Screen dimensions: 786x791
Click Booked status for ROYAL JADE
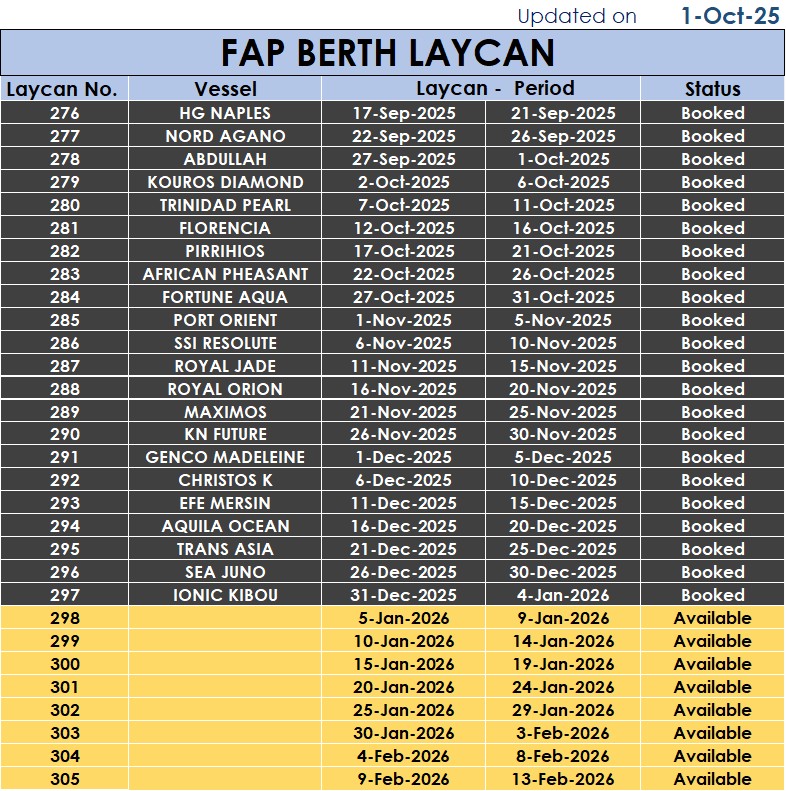coord(712,366)
